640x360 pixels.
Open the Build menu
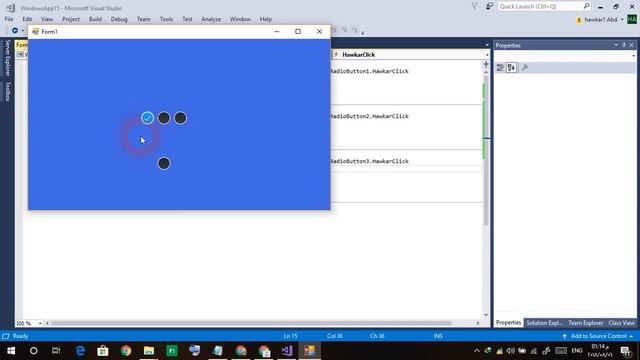[95, 19]
